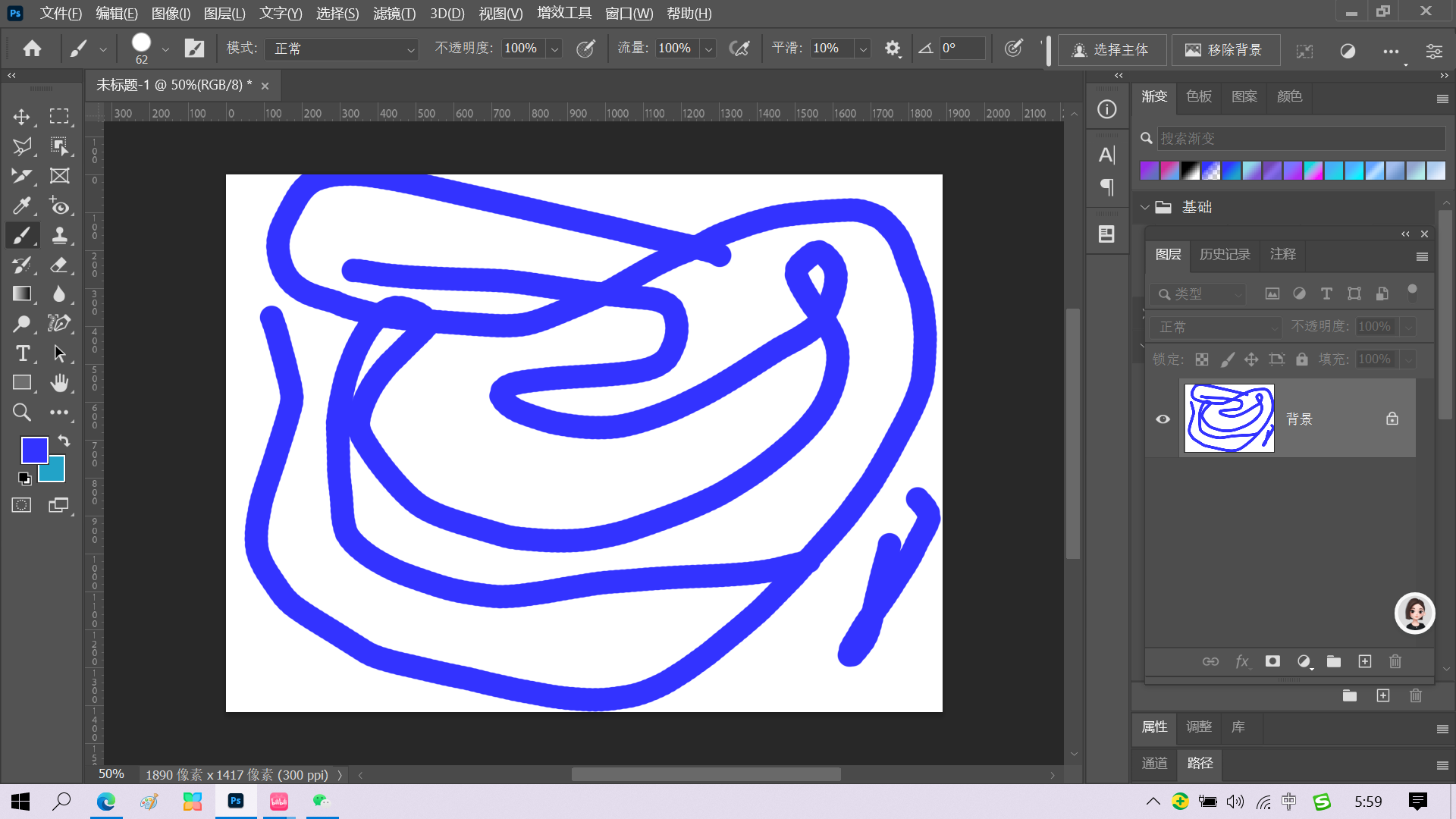This screenshot has height=819, width=1456.
Task: Open the 模式 blending mode dropdown
Action: point(341,49)
